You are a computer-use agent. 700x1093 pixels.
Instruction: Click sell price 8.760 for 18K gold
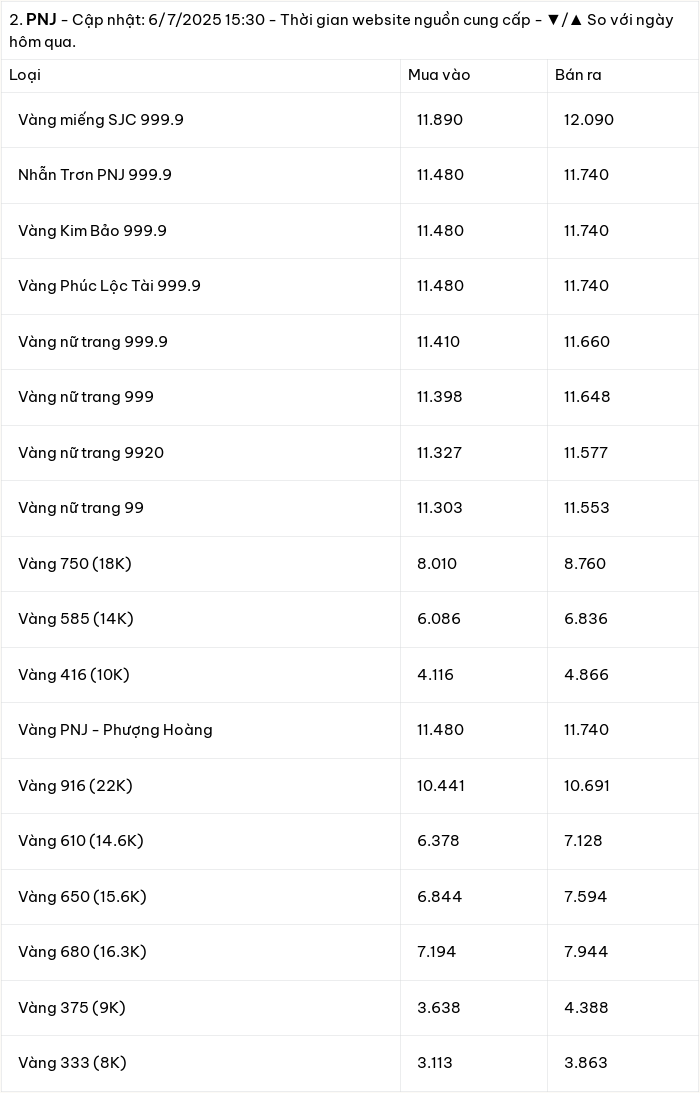585,564
